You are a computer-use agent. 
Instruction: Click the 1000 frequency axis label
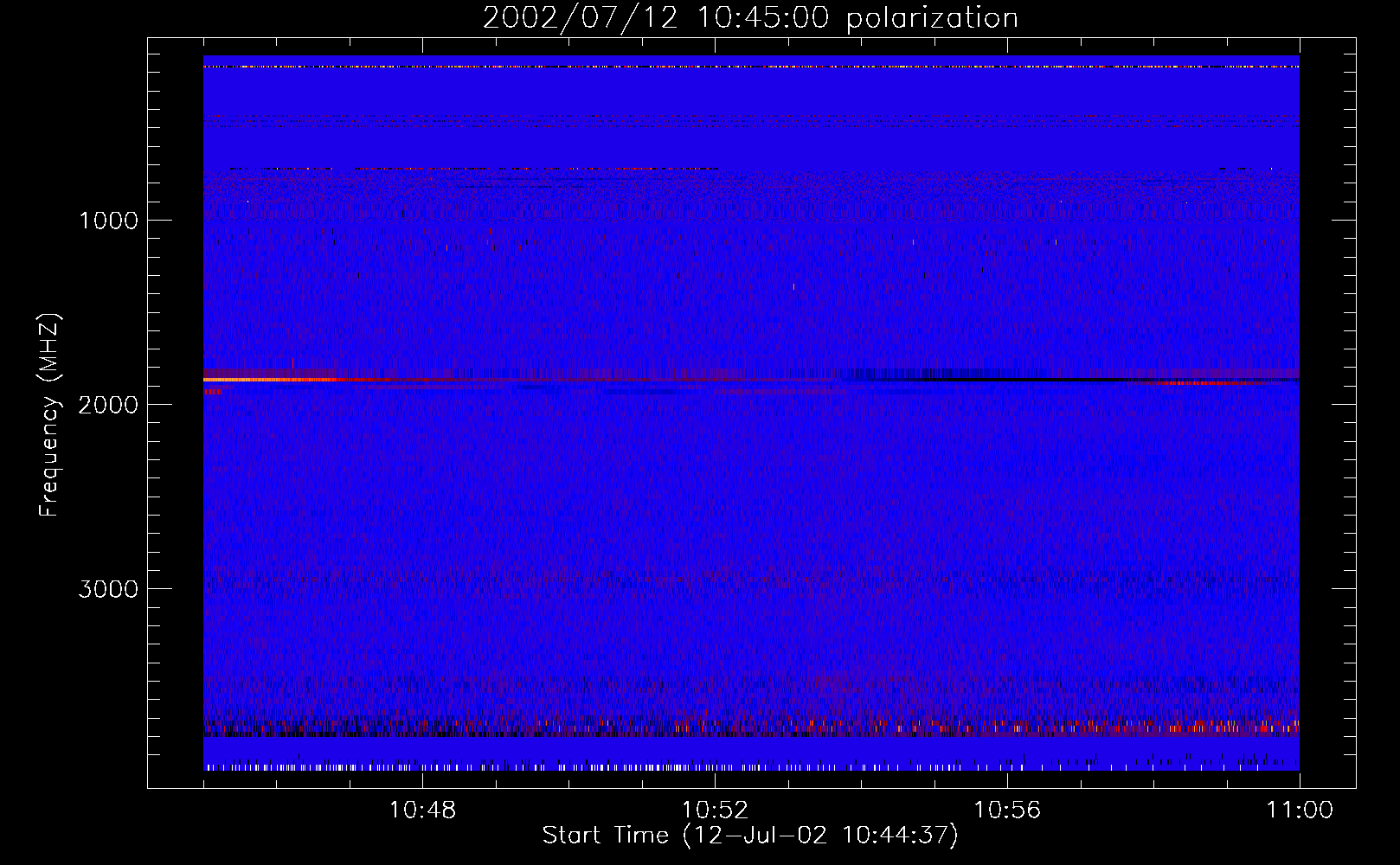click(108, 221)
